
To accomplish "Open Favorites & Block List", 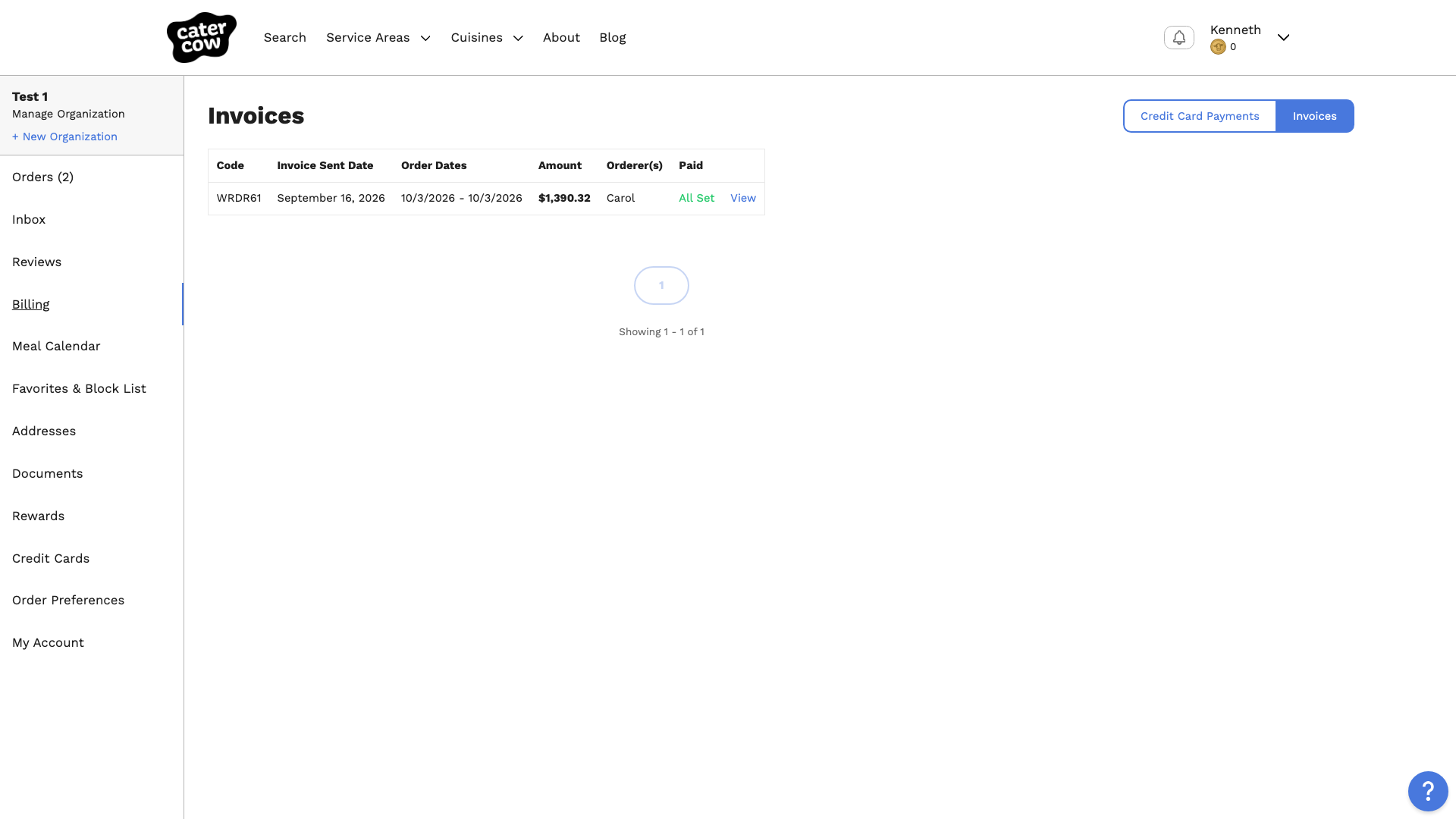I will [x=79, y=388].
